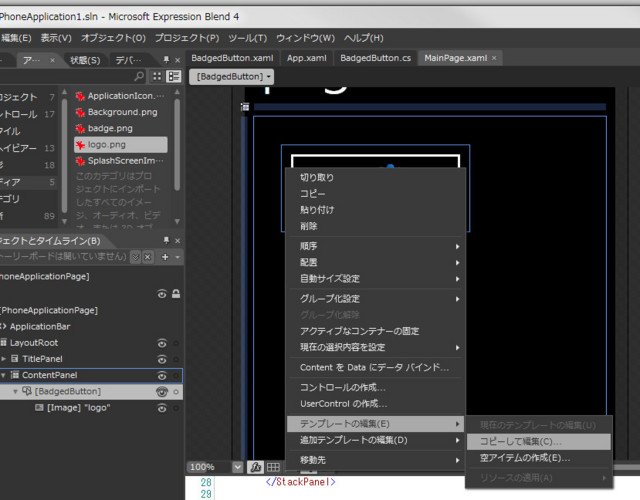Choose 貼り付け from context menu
This screenshot has height=500, width=640.
pyautogui.click(x=376, y=210)
